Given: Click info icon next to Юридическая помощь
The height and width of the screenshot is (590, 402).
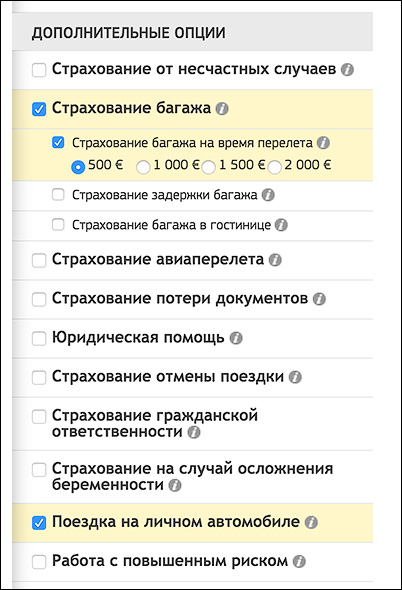Looking at the screenshot, I should click(236, 338).
